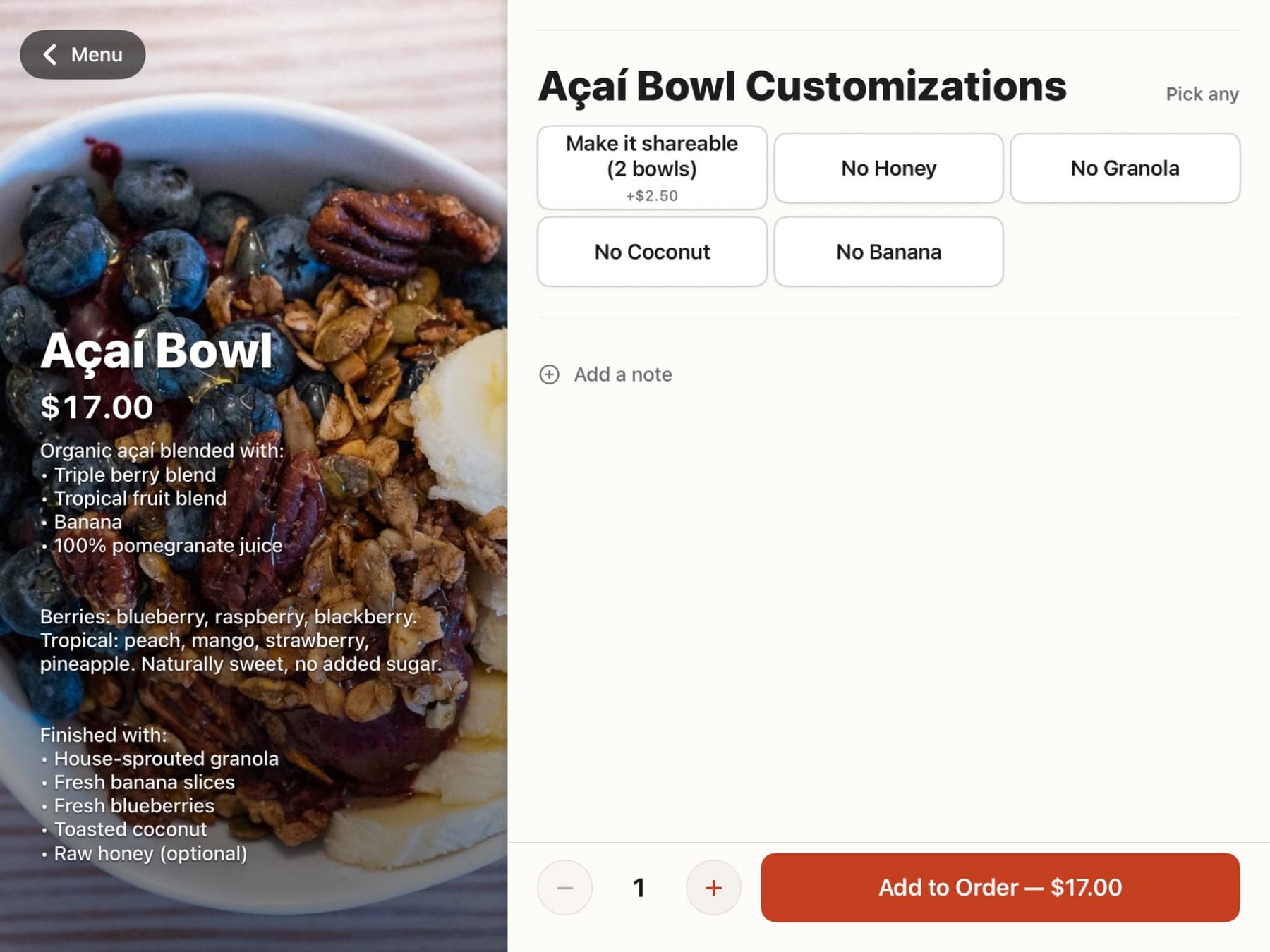This screenshot has height=952, width=1270.
Task: Decrease quantity with the minus button
Action: tap(564, 887)
